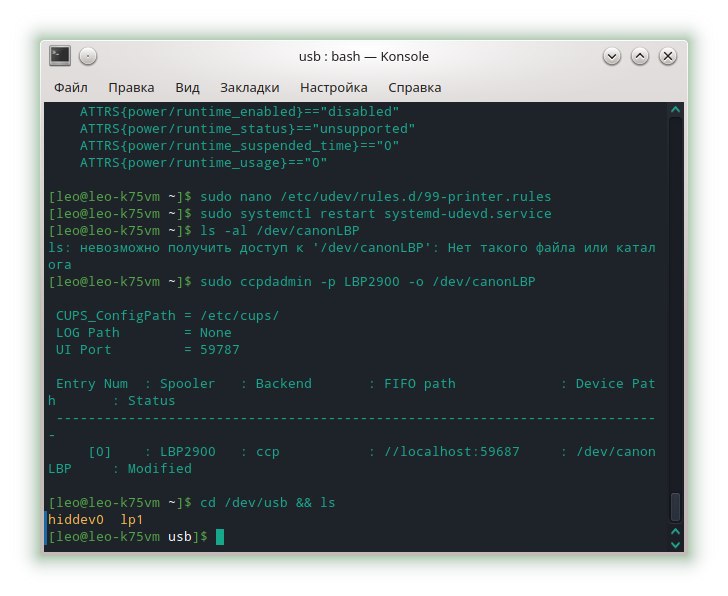
Task: Click the 'Modified' status value
Action: [160, 469]
